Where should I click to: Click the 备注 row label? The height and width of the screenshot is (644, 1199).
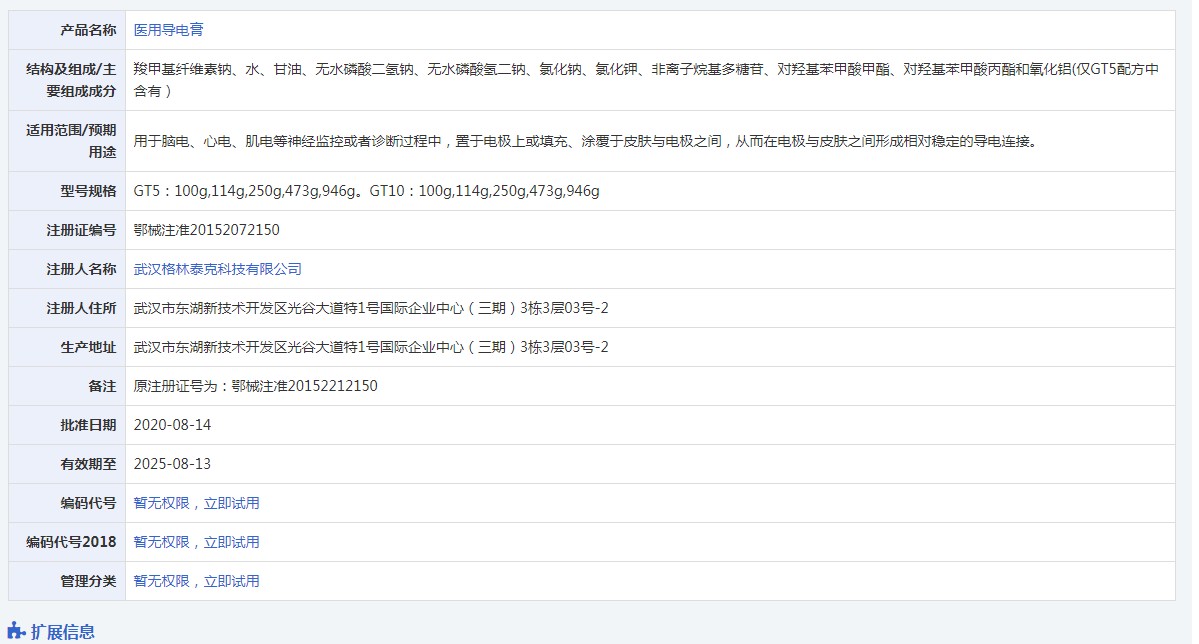102,386
